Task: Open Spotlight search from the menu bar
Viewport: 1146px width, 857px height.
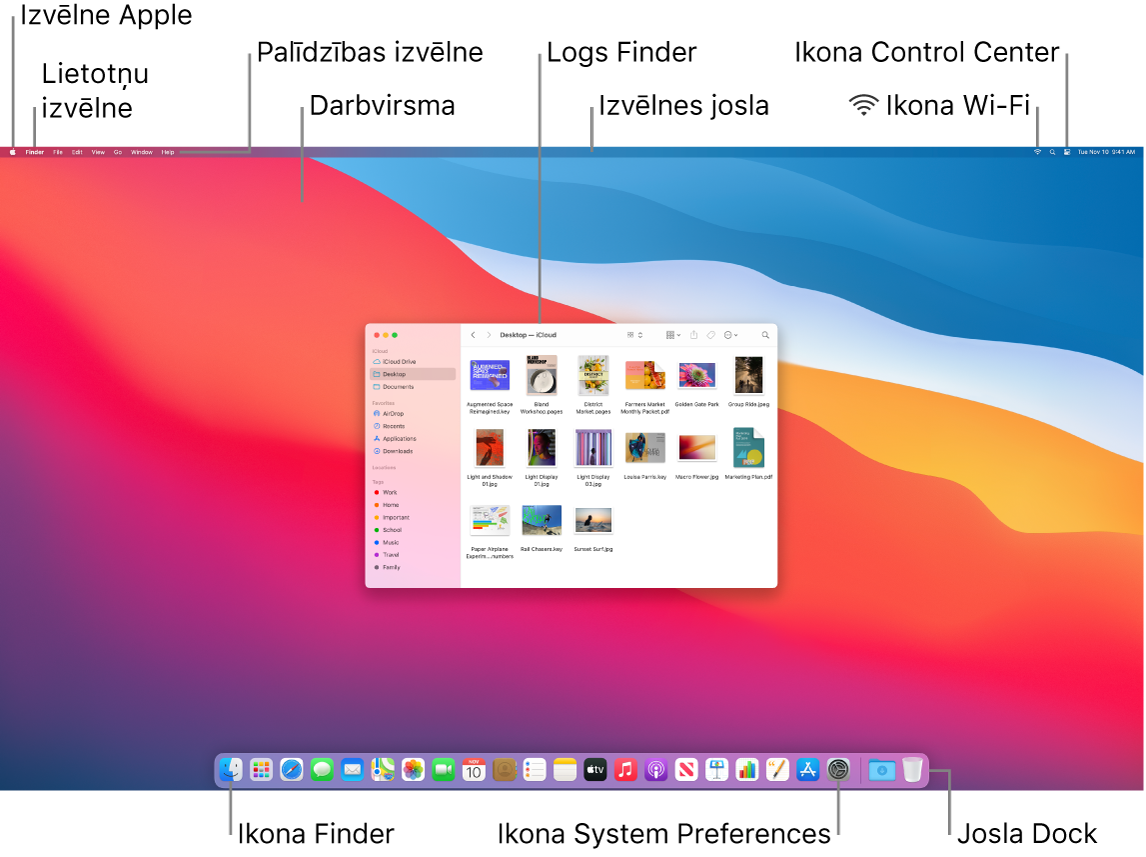Action: [x=1052, y=152]
